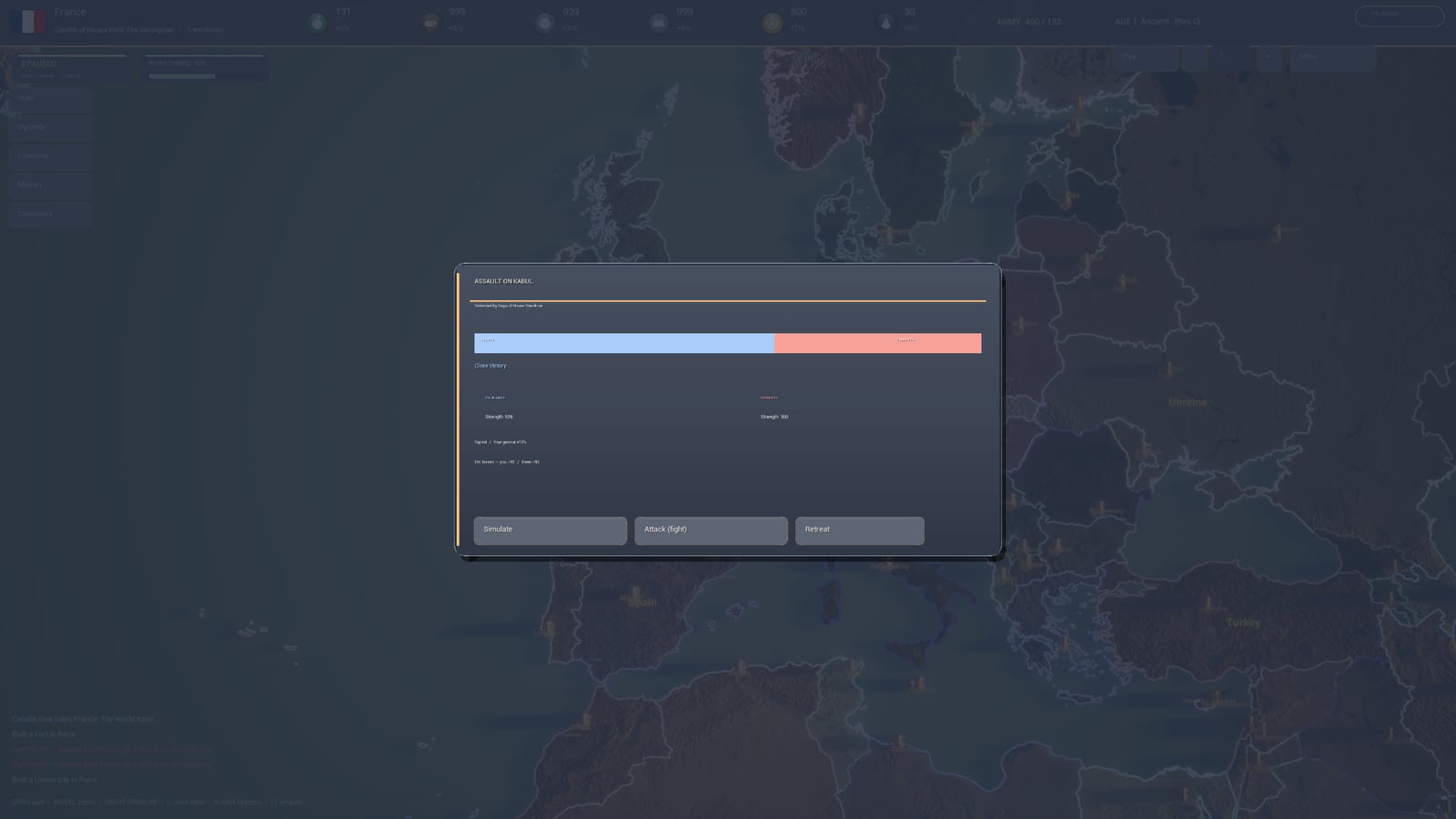Click the blue attacker odds bar segment
Viewport: 1456px width, 819px height.
pyautogui.click(x=624, y=343)
